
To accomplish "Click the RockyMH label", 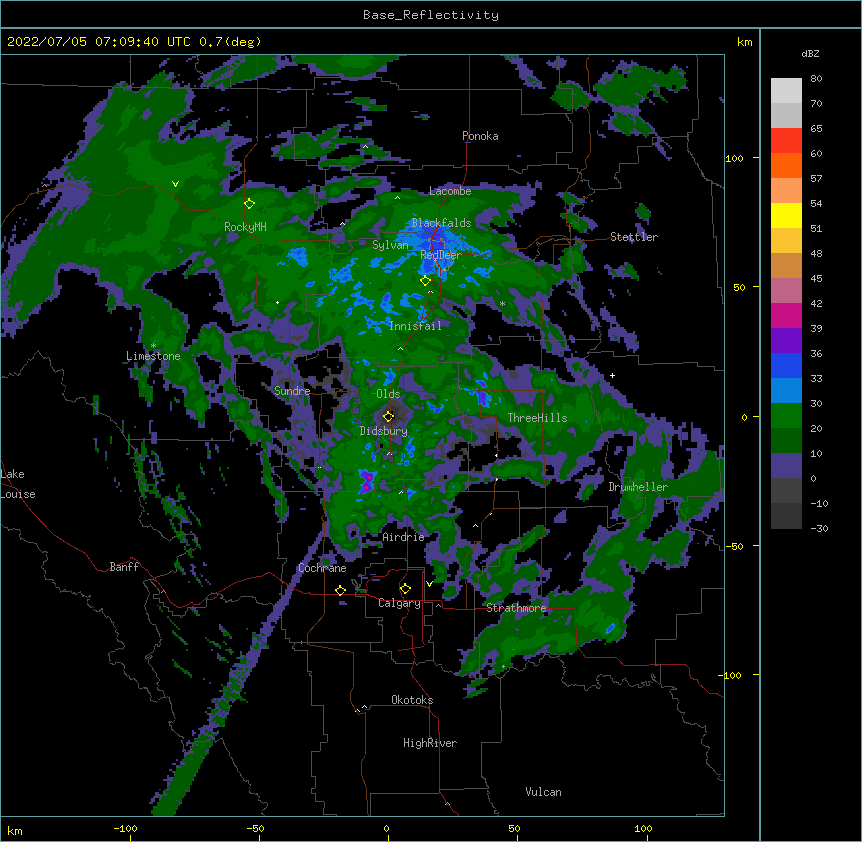I will pyautogui.click(x=245, y=227).
